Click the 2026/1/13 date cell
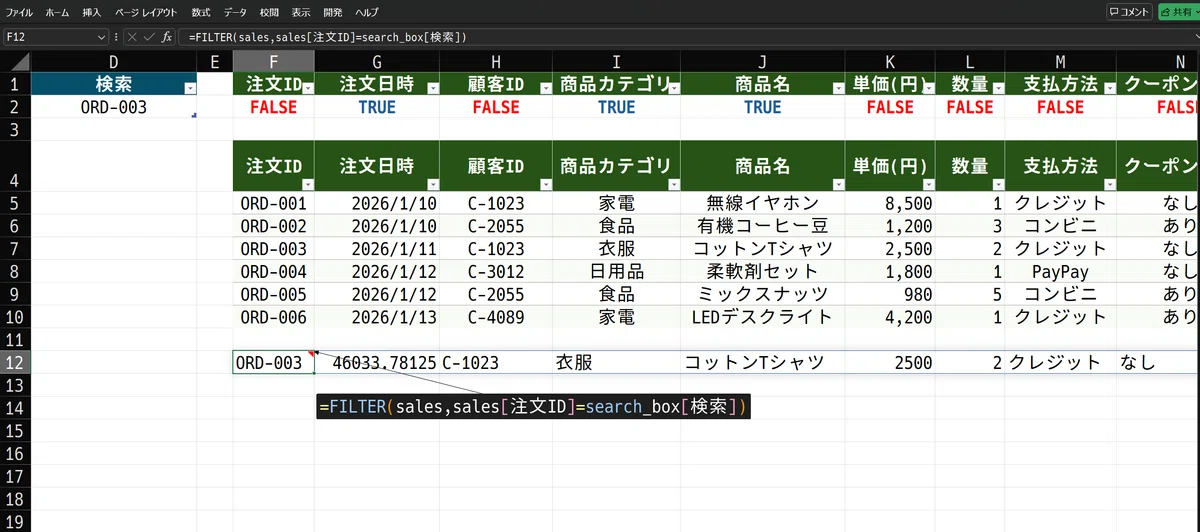The height and width of the screenshot is (532, 1200). [x=377, y=317]
